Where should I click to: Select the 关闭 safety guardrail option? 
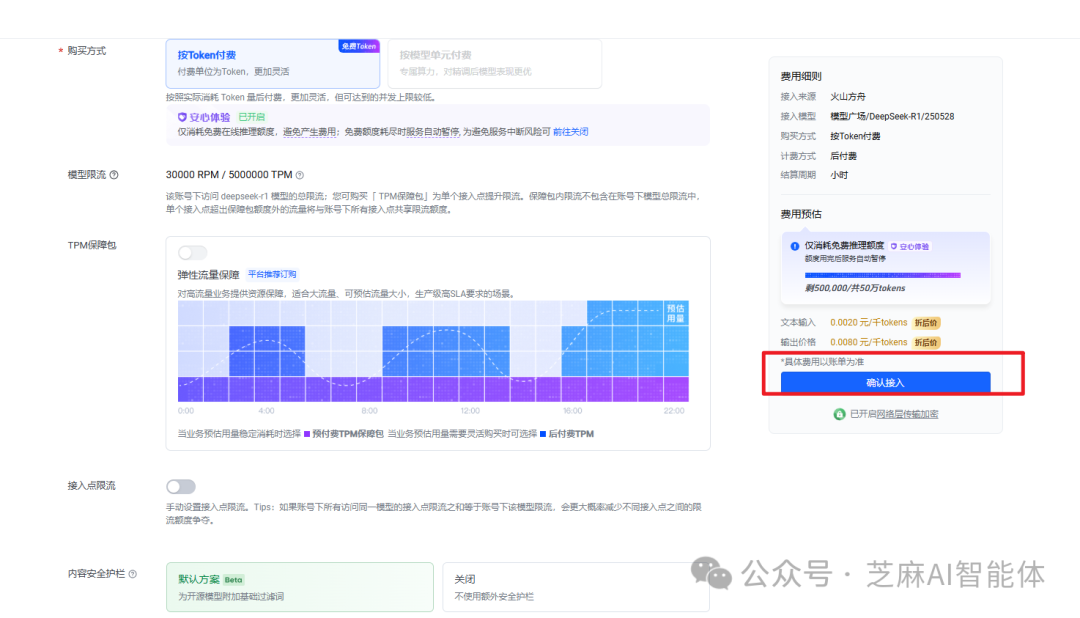576,585
